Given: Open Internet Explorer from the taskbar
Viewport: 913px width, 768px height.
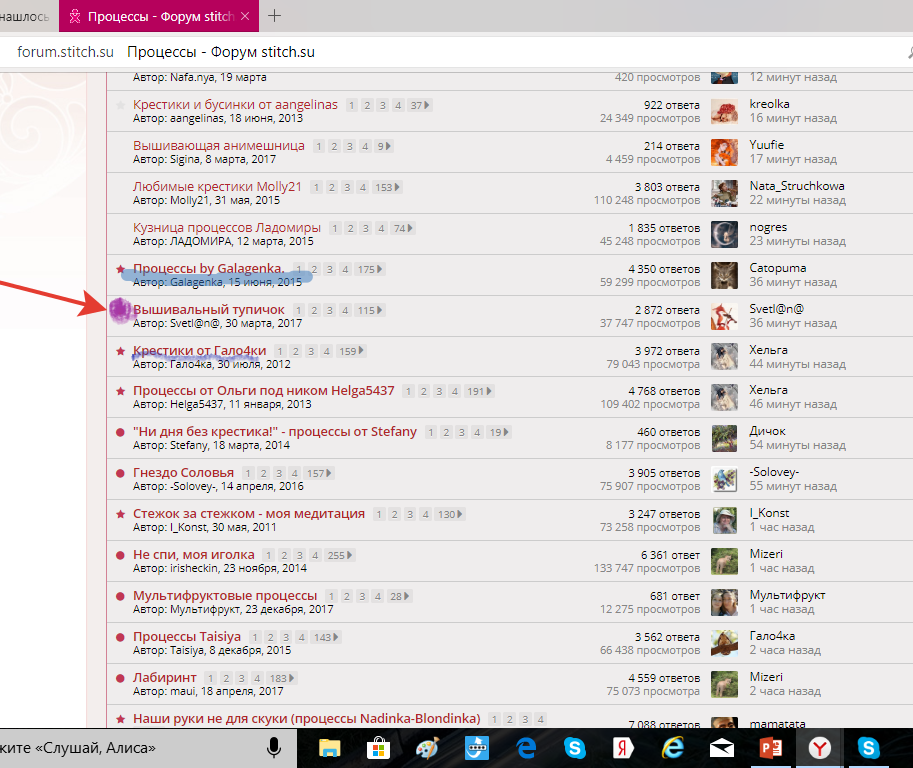Looking at the screenshot, I should (x=672, y=748).
